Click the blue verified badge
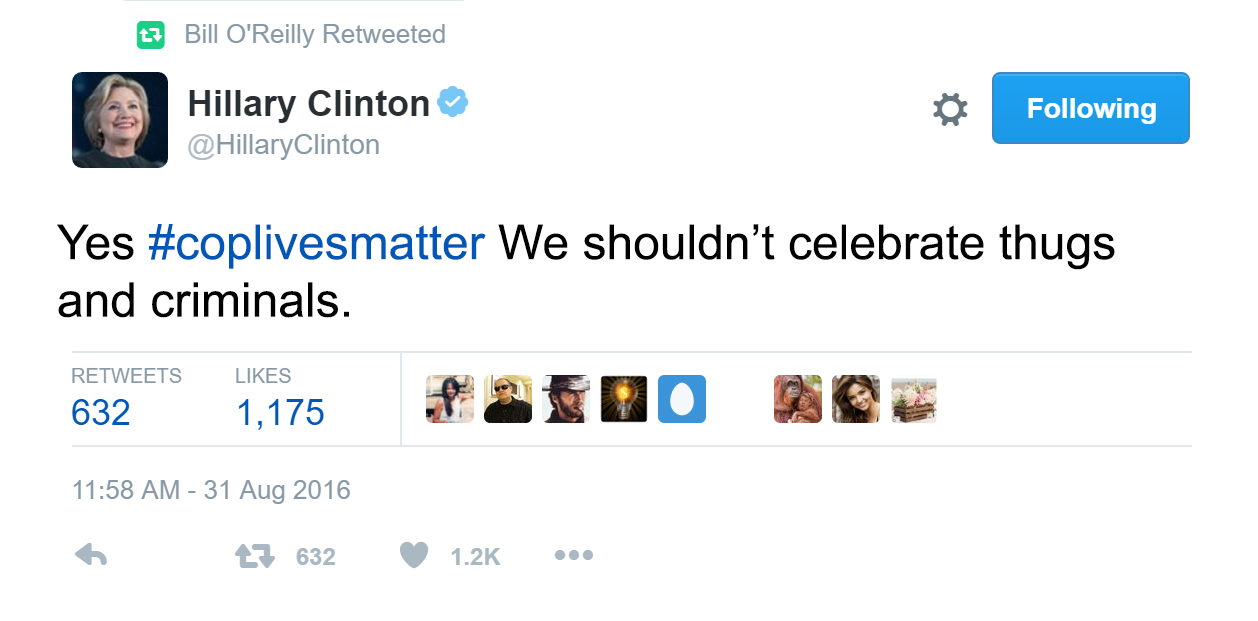This screenshot has width=1258, height=621. pos(453,102)
